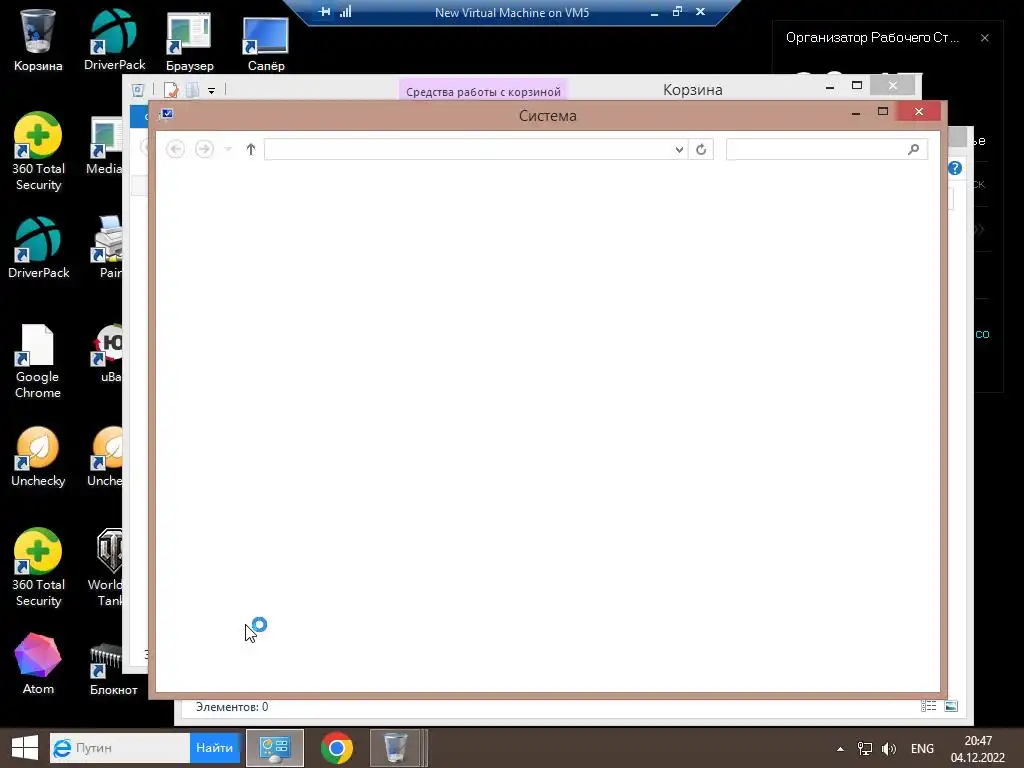Maximize the Система window

point(883,112)
